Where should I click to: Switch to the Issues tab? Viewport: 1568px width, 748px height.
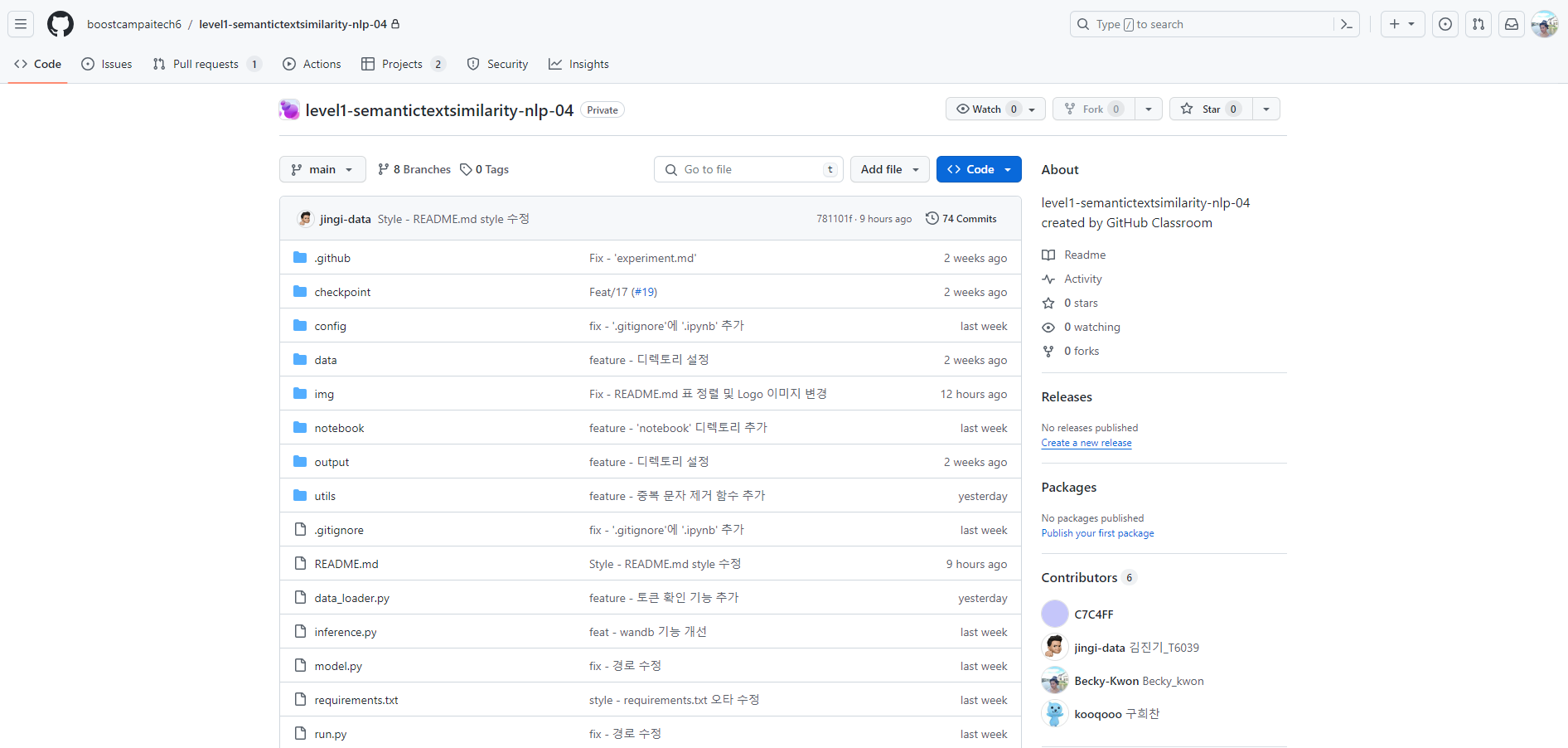point(107,64)
